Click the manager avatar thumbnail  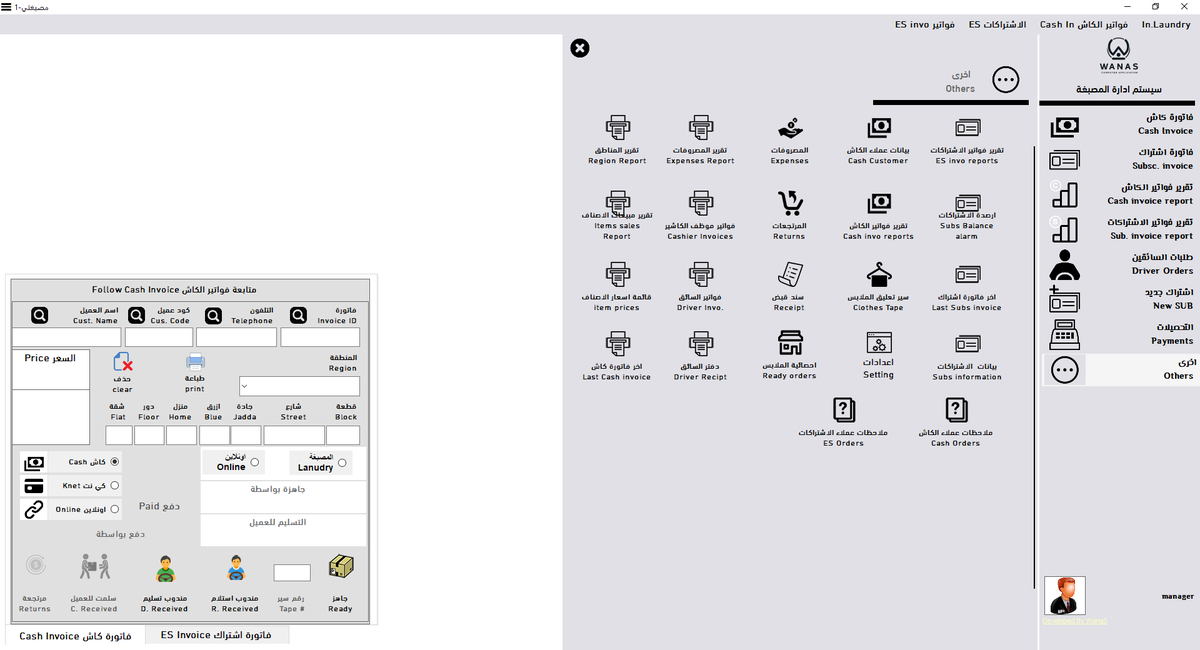[1064, 595]
